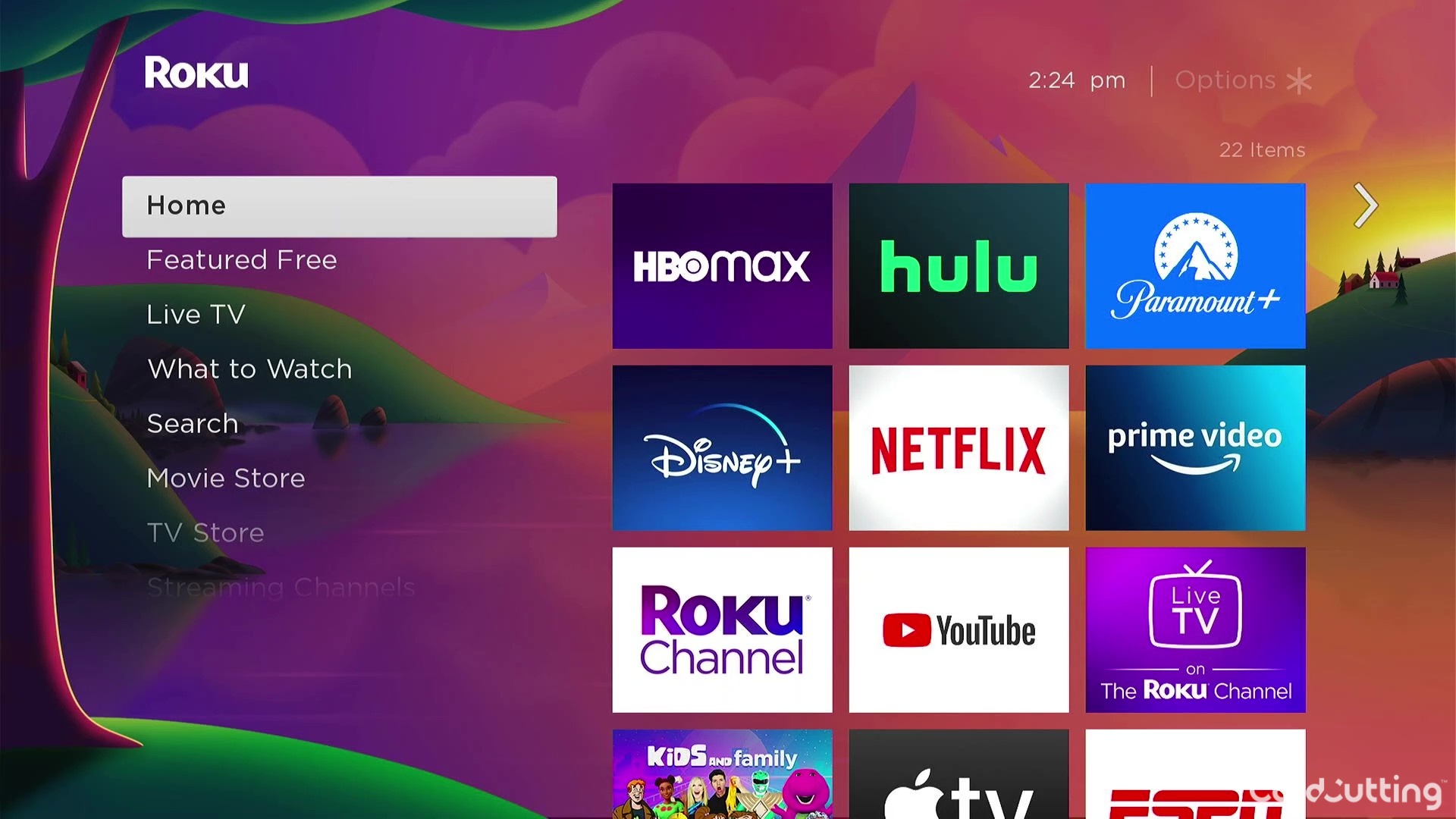Open Live TV on Roku Channel
1456x819 pixels.
pos(1195,630)
